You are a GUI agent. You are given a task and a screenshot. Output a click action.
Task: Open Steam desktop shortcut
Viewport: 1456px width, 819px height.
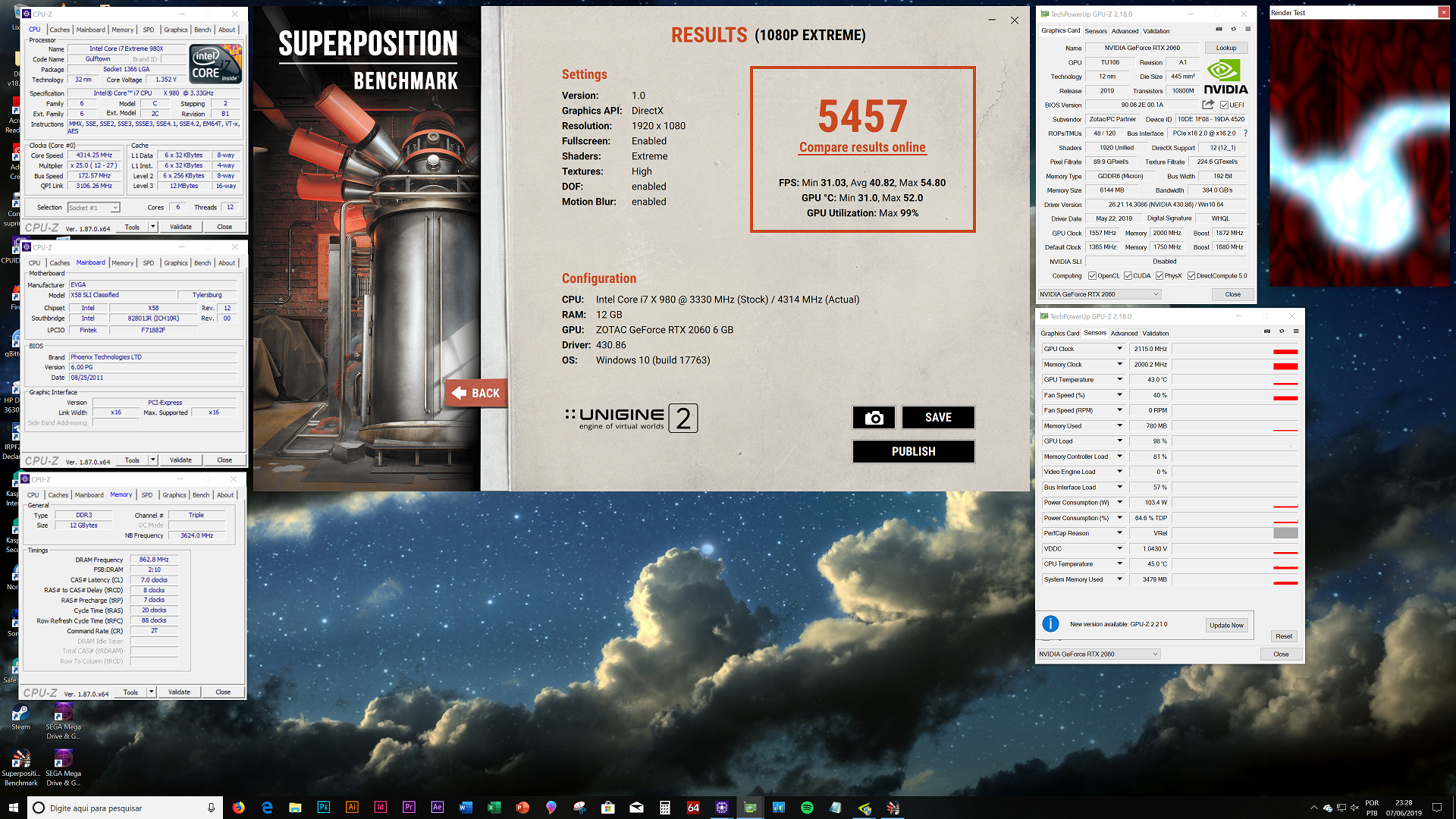pos(20,717)
